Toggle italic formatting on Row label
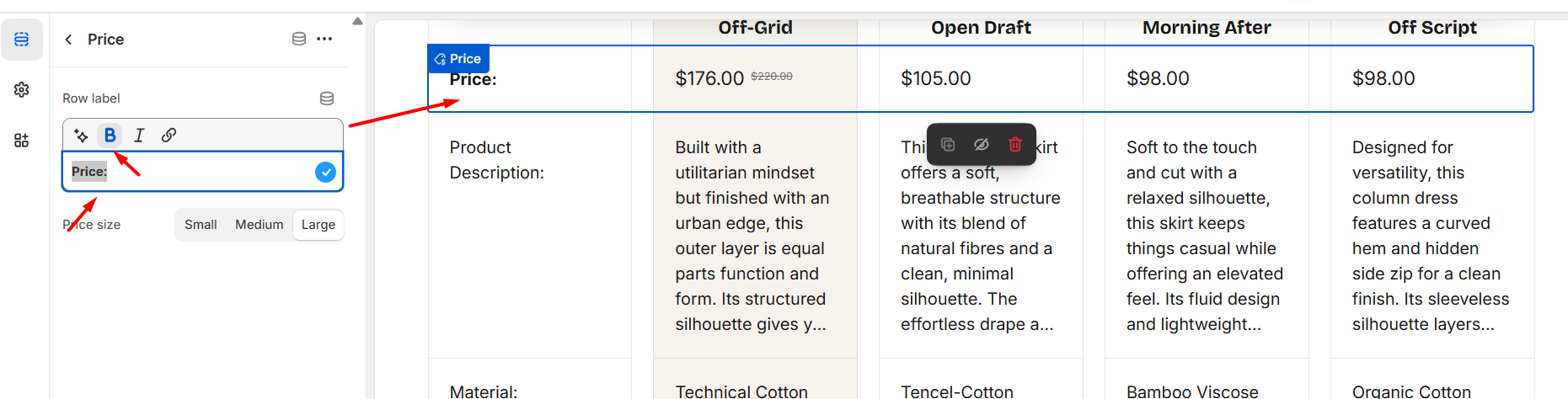The image size is (1568, 399). click(139, 136)
